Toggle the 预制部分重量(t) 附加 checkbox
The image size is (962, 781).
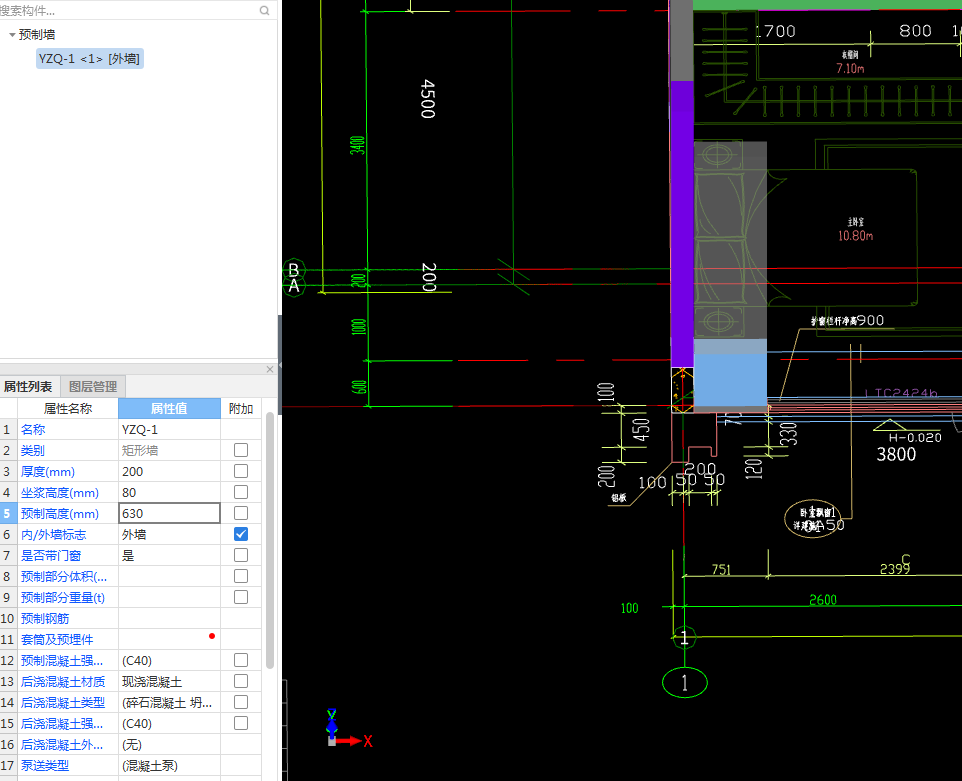(241, 597)
